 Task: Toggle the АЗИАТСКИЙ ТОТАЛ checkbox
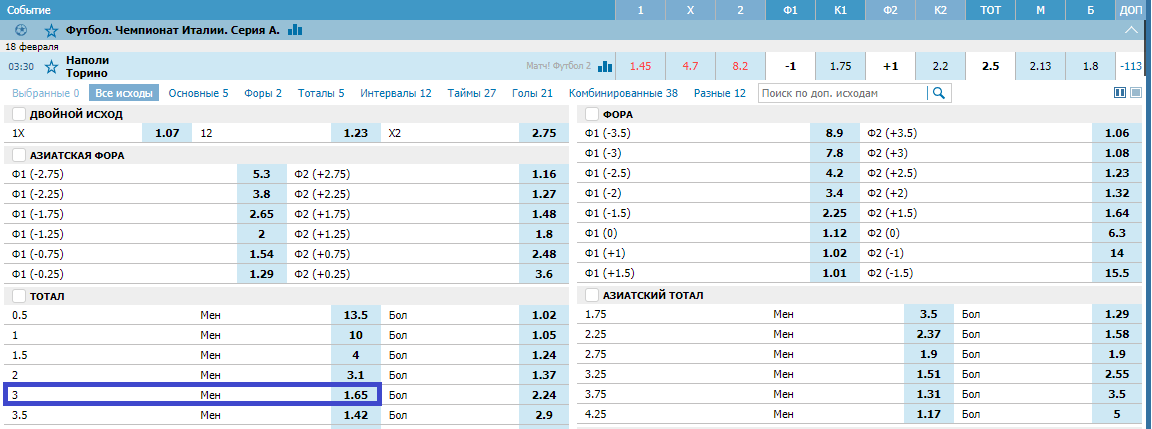pyautogui.click(x=591, y=295)
